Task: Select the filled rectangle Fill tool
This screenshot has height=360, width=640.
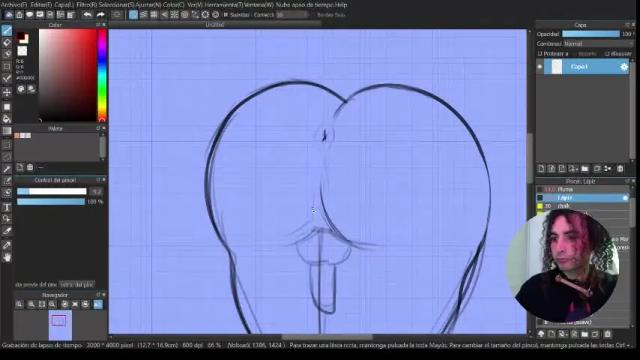Action: click(x=7, y=107)
